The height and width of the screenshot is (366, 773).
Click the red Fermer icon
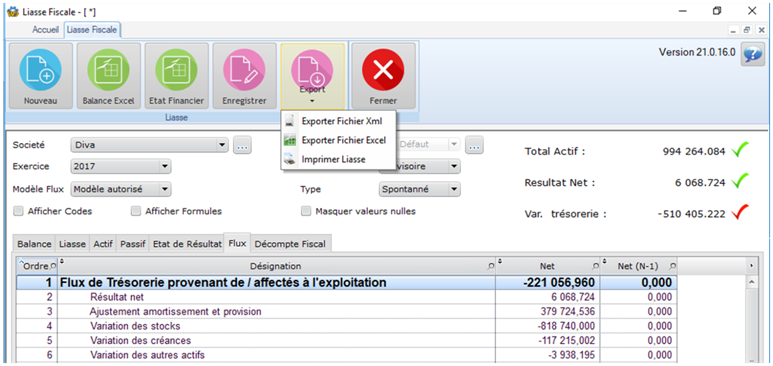(x=383, y=75)
